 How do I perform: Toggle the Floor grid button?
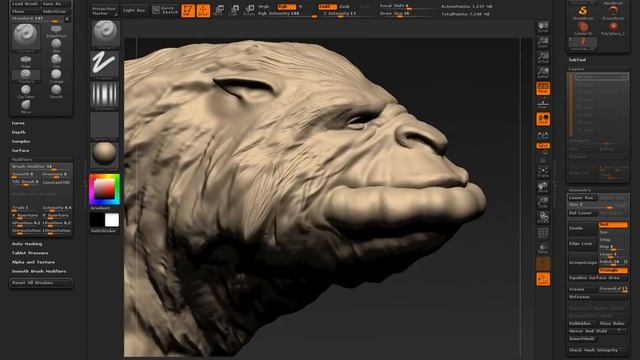pos(543,104)
